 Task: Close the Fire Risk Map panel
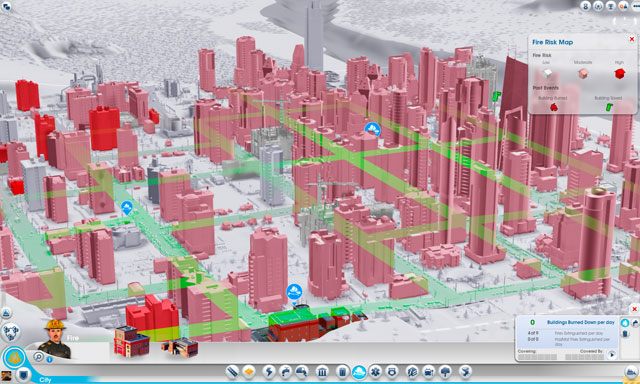[x=632, y=39]
